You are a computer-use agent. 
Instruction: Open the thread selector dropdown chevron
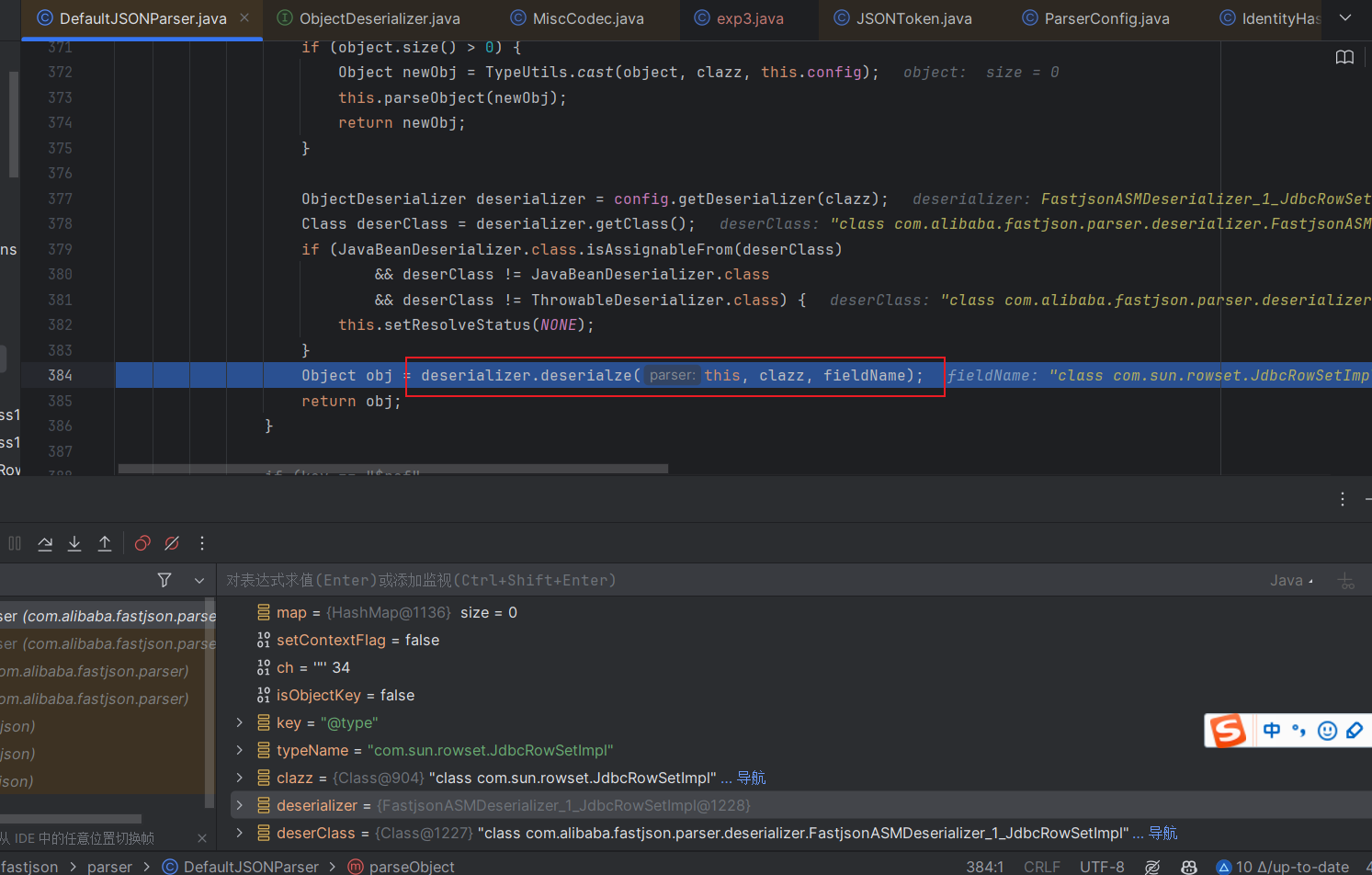coord(198,580)
